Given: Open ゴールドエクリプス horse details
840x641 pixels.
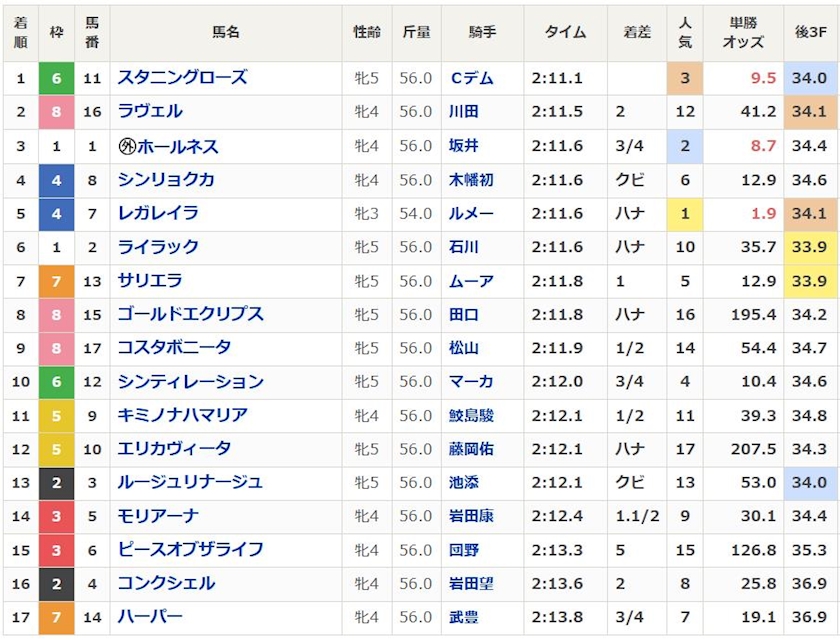Looking at the screenshot, I should (x=190, y=314).
